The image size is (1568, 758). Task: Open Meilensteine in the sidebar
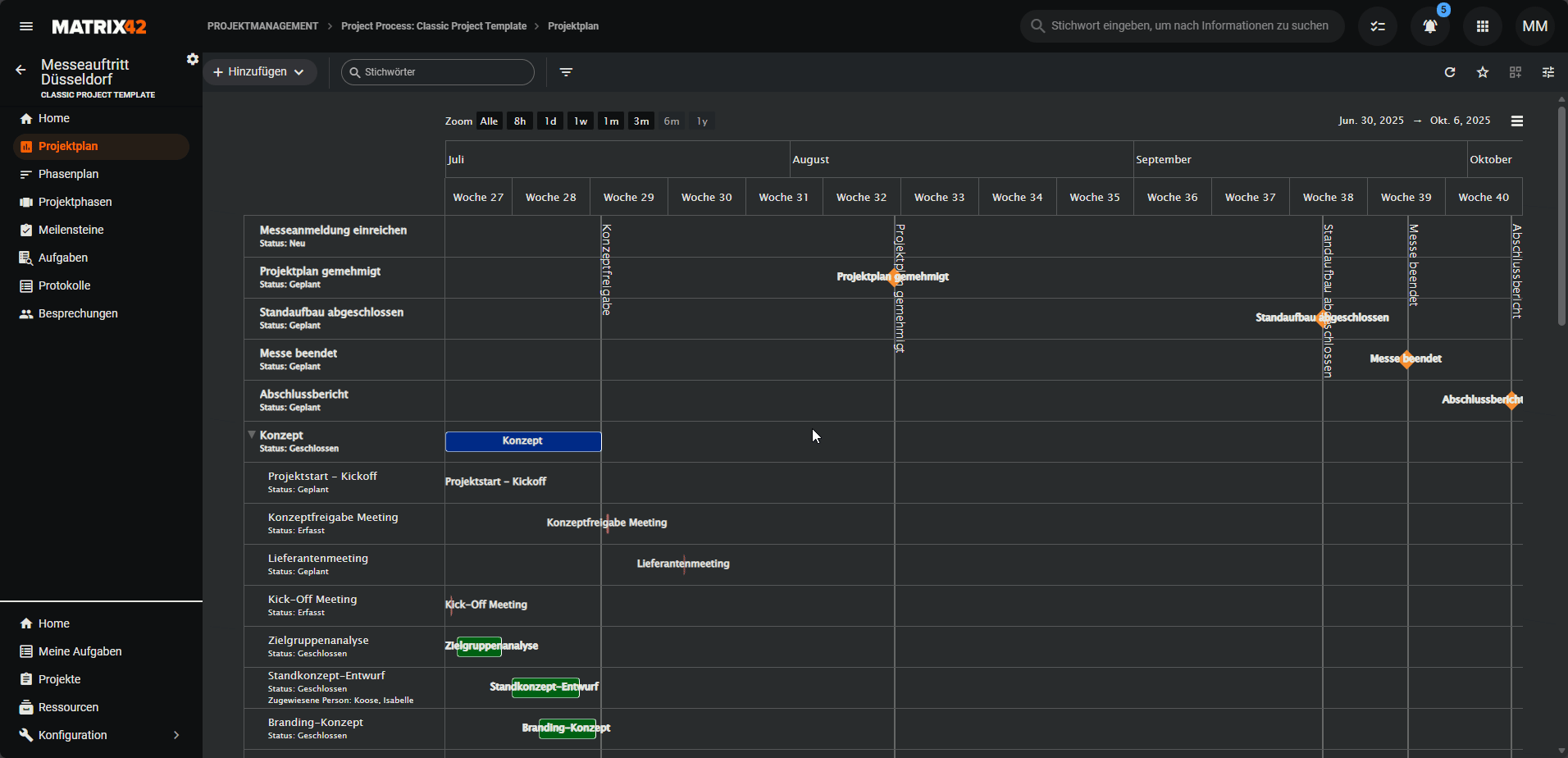(x=71, y=230)
